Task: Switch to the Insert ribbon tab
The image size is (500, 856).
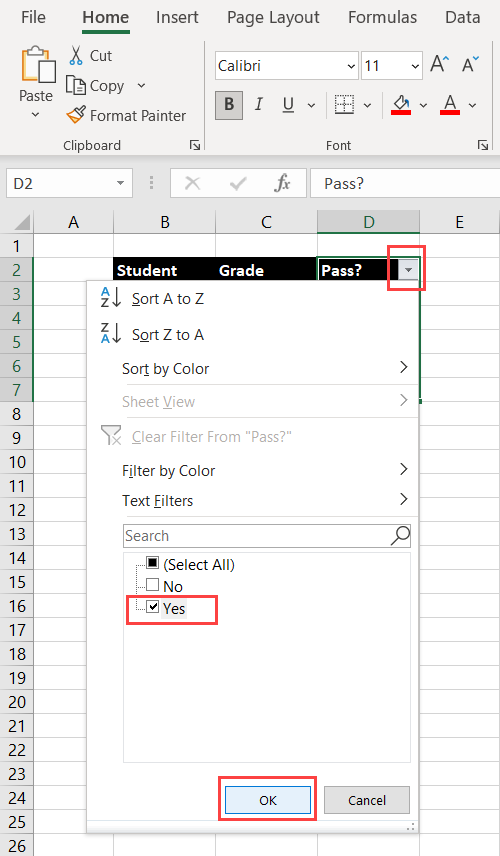Action: pyautogui.click(x=177, y=17)
